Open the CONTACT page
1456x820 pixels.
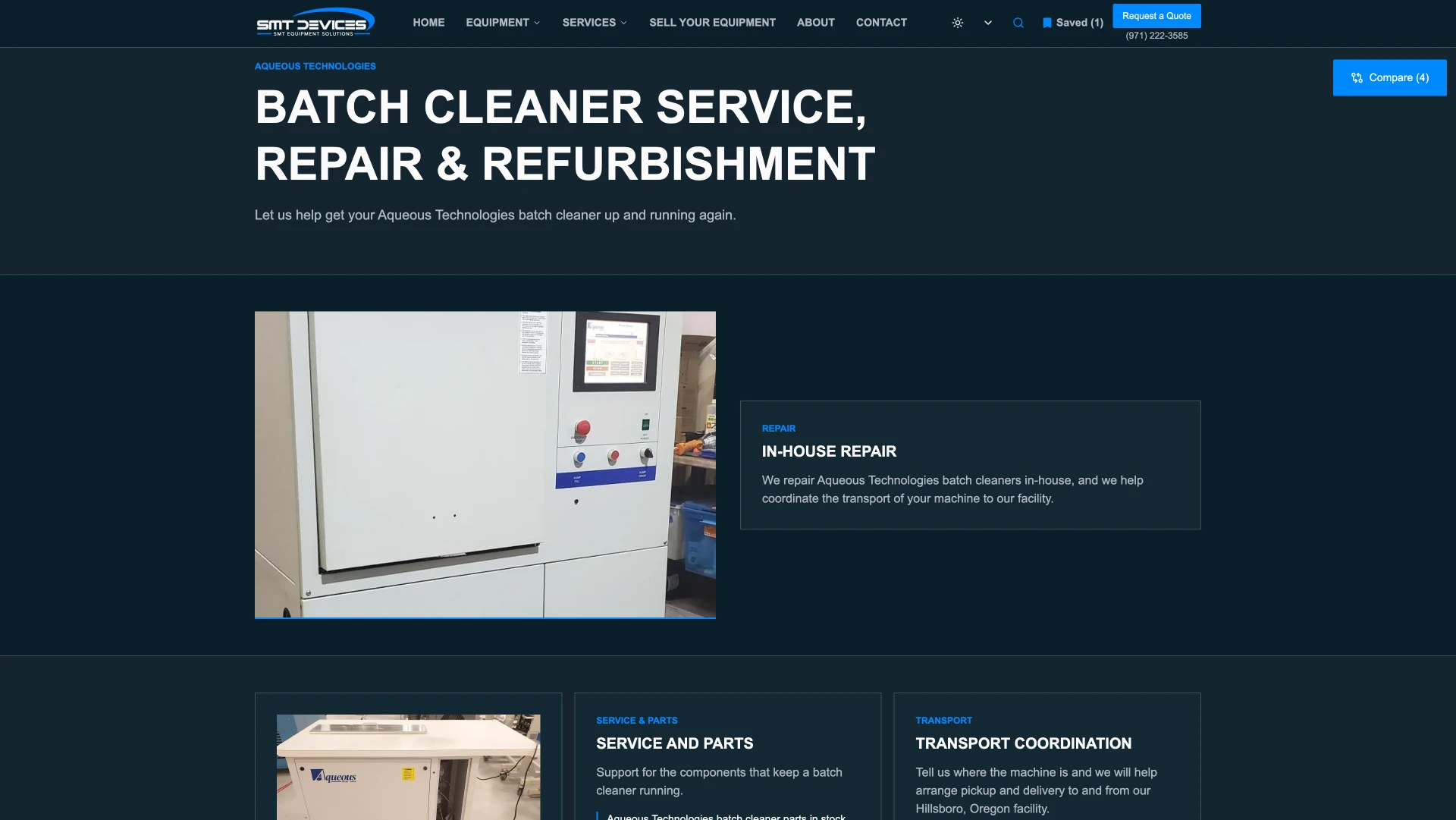[x=881, y=23]
